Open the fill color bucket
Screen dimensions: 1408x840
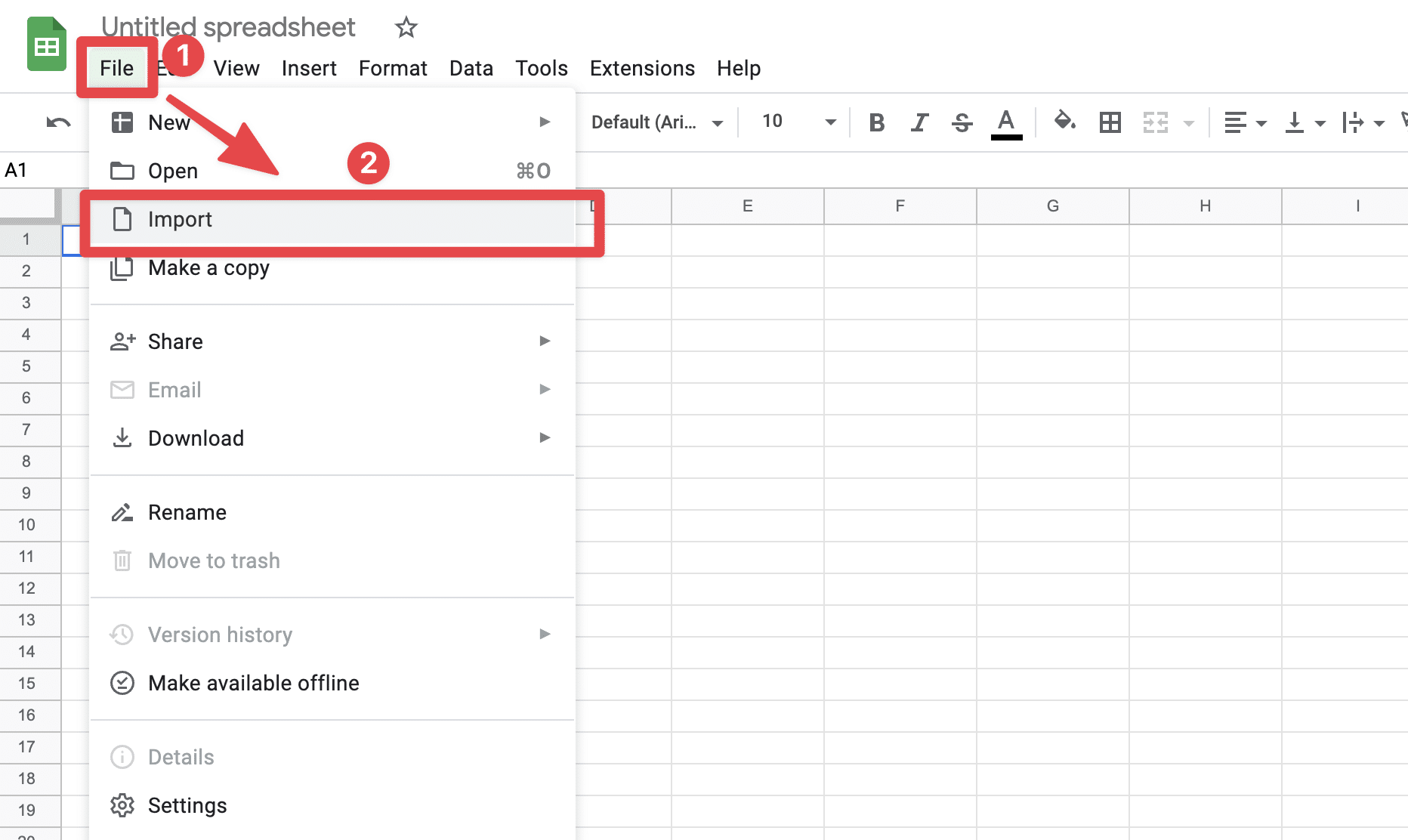1064,121
